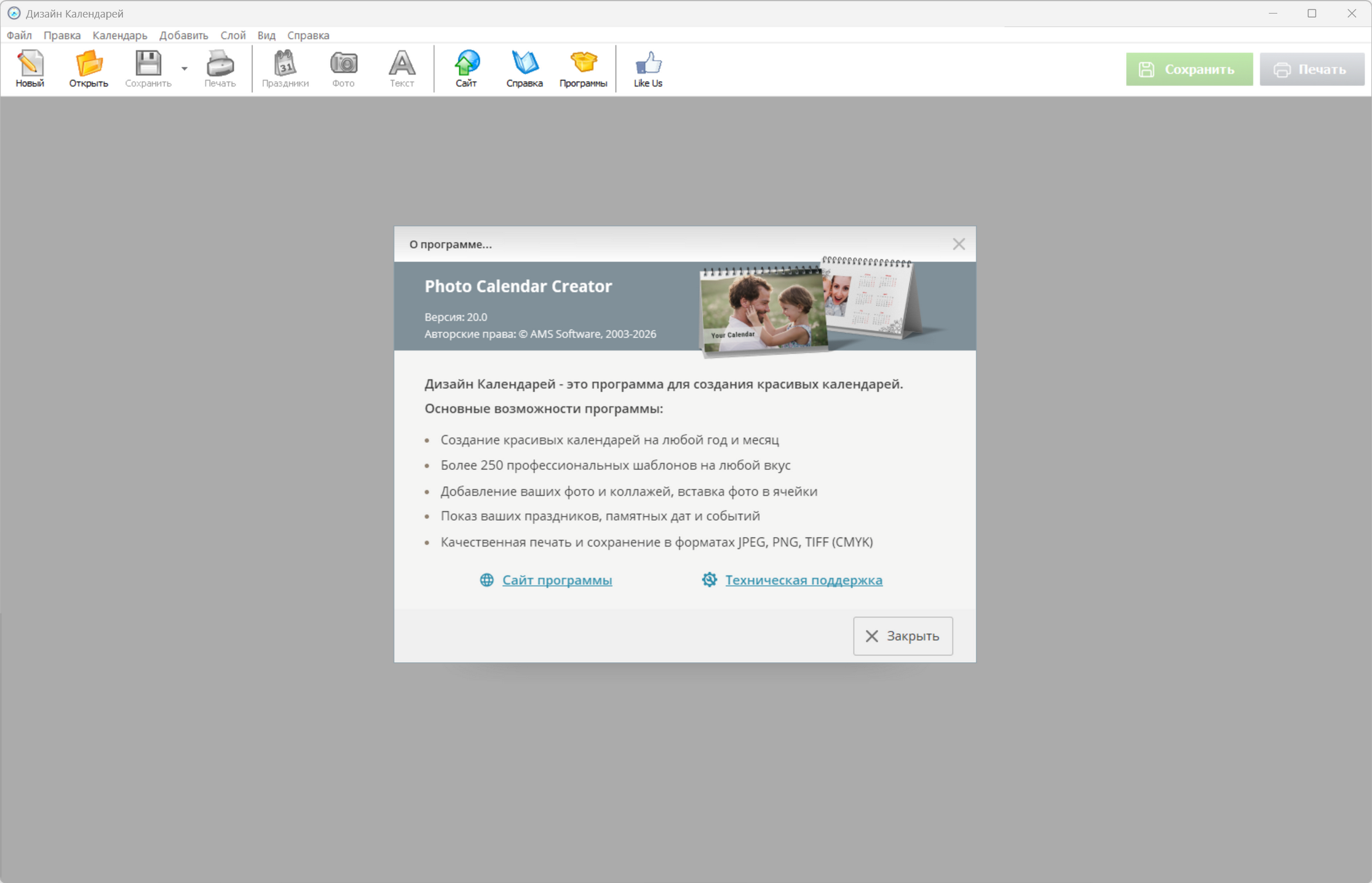The height and width of the screenshot is (883, 1372).
Task: Expand the dropdown arrow beside Сохранить
Action: [184, 68]
